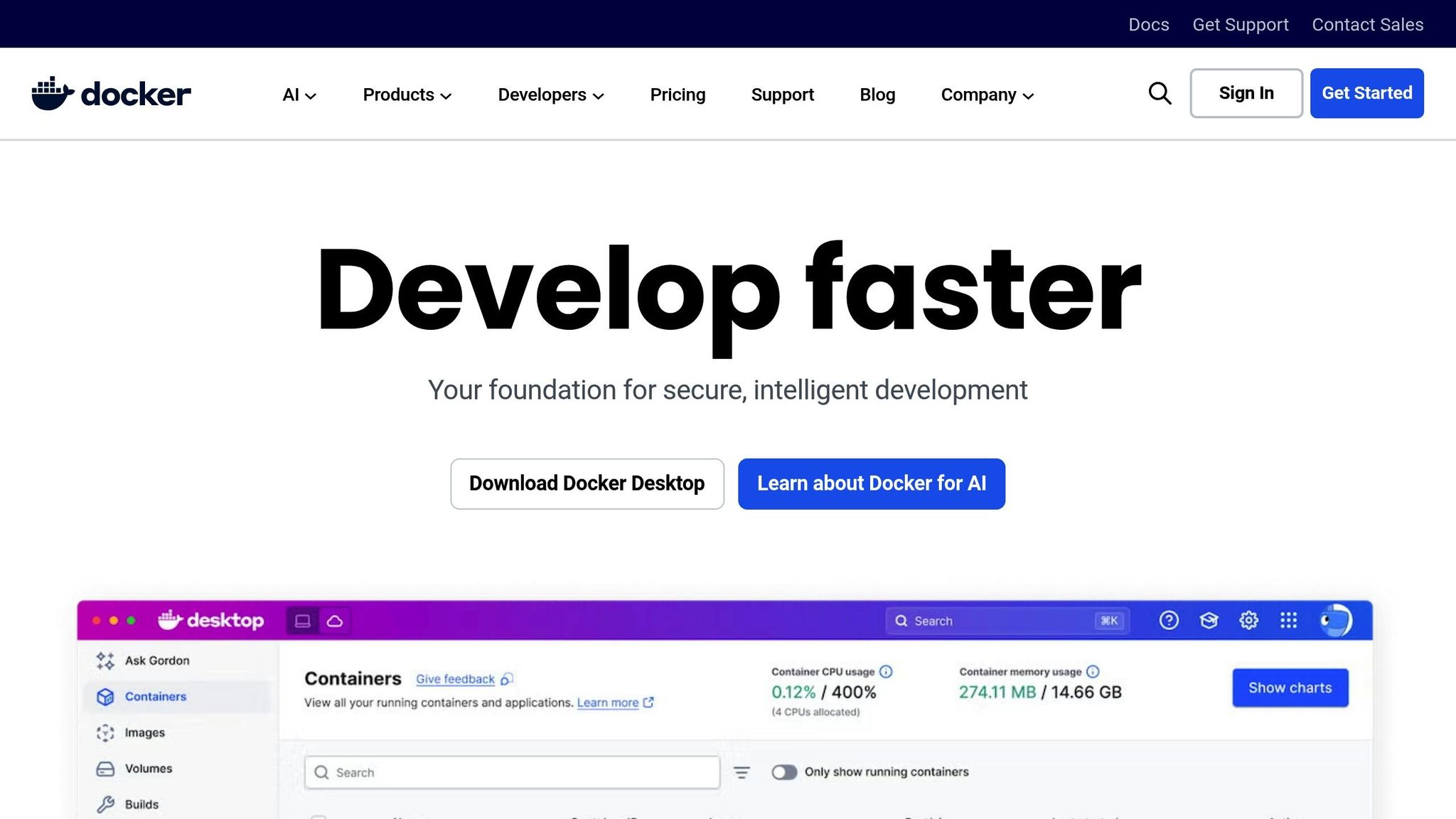
Task: Click the Docker whale logo
Action: (x=111, y=93)
